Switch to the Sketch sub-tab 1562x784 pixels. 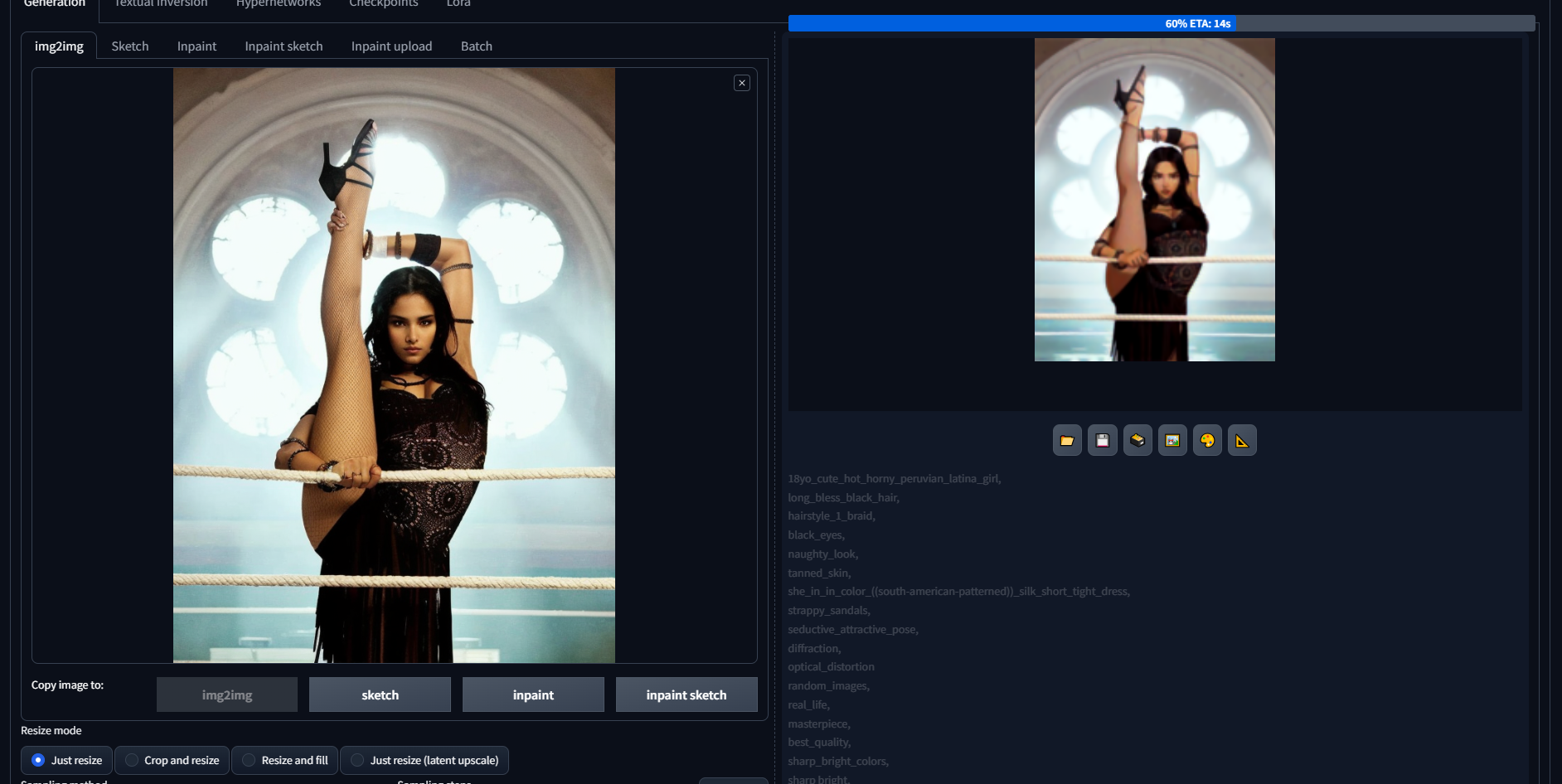click(x=130, y=46)
